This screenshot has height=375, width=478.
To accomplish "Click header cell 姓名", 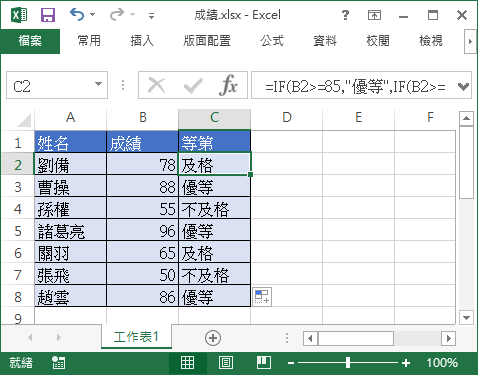I will click(x=70, y=143).
